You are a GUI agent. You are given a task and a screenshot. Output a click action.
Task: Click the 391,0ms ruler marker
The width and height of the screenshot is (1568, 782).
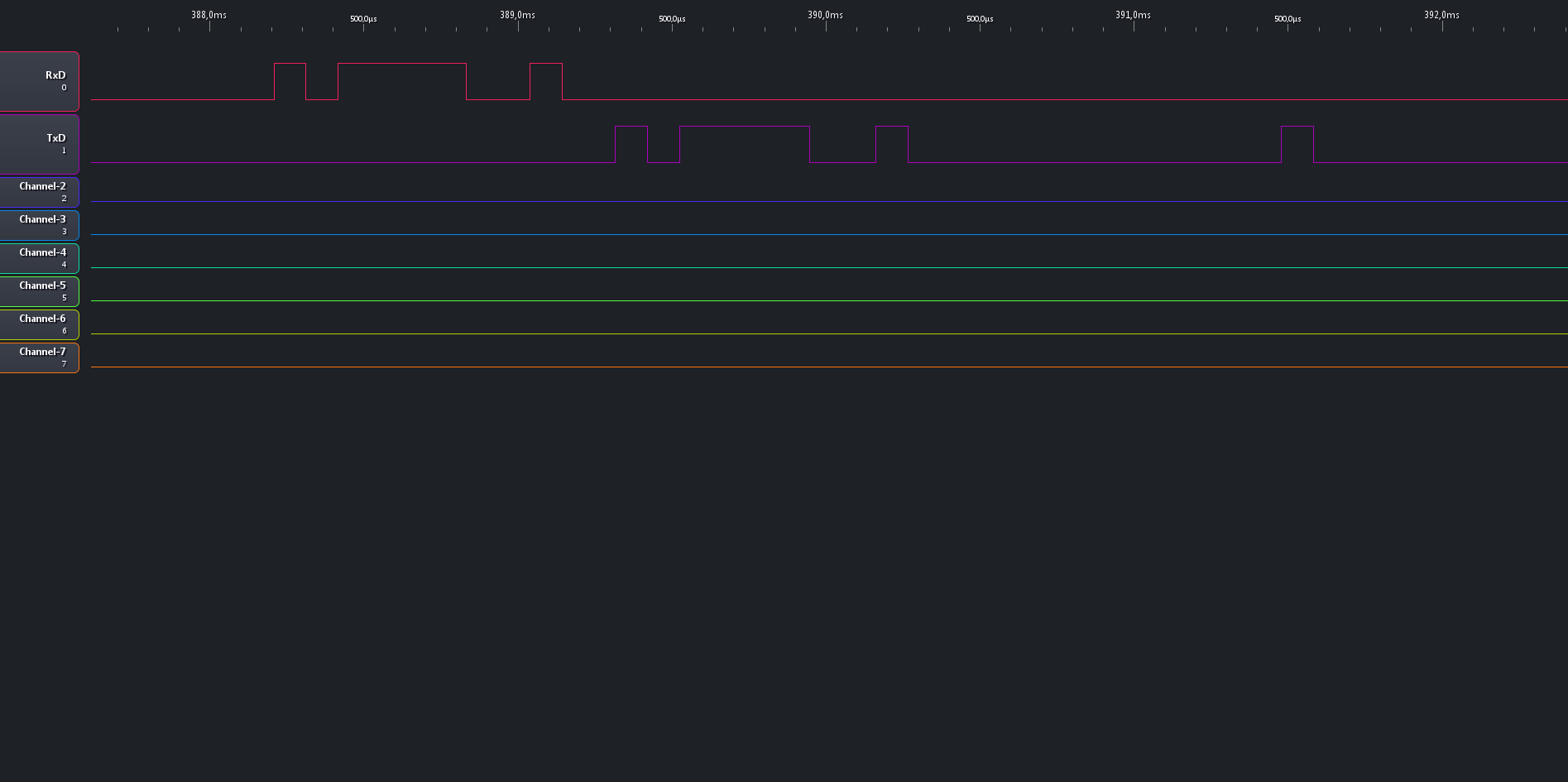(x=1133, y=15)
